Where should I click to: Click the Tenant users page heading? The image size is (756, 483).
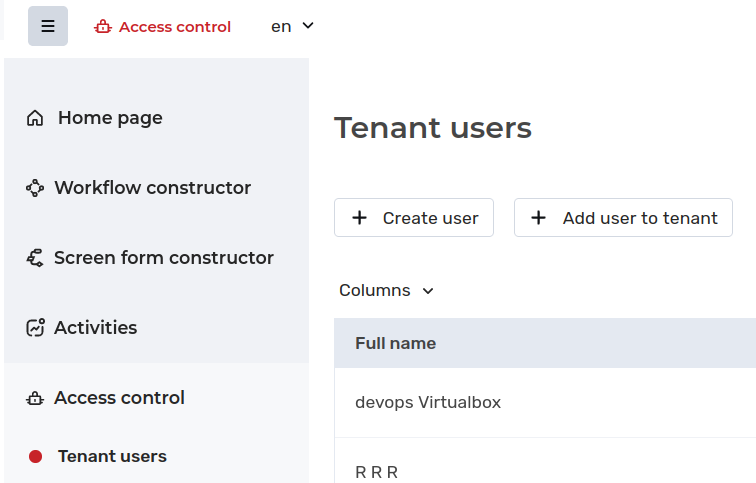coord(433,128)
